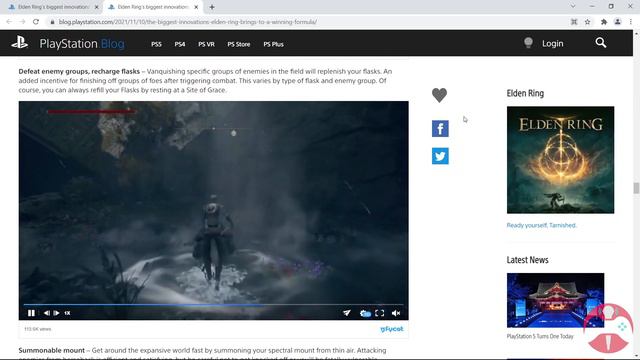Toggle the dark mode lightbulb icon

point(528,43)
